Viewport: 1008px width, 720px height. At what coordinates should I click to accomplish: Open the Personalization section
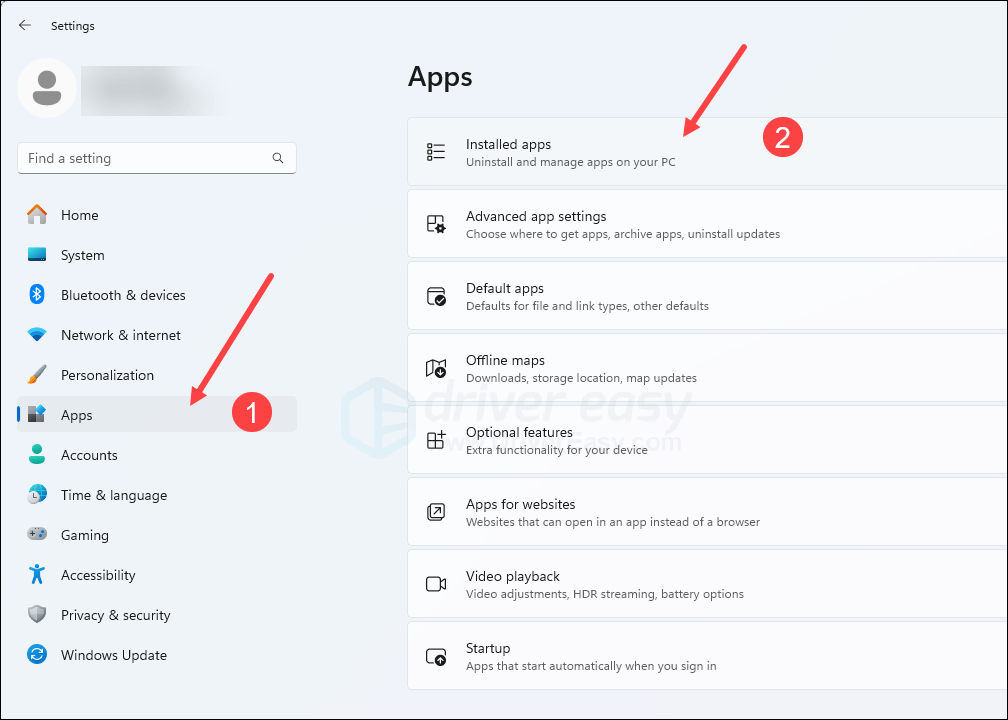point(107,375)
